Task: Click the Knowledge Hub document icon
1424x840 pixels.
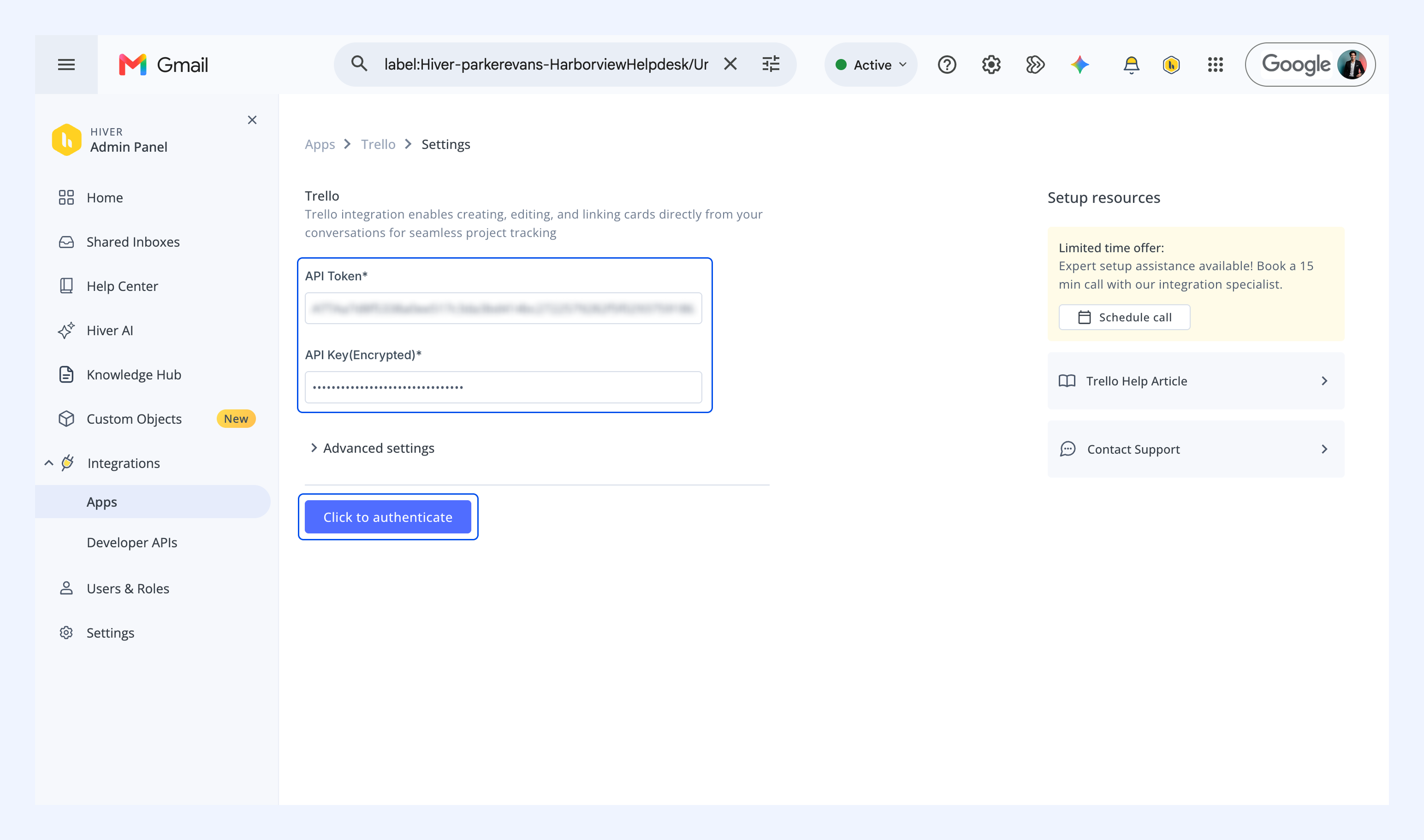Action: 66,374
